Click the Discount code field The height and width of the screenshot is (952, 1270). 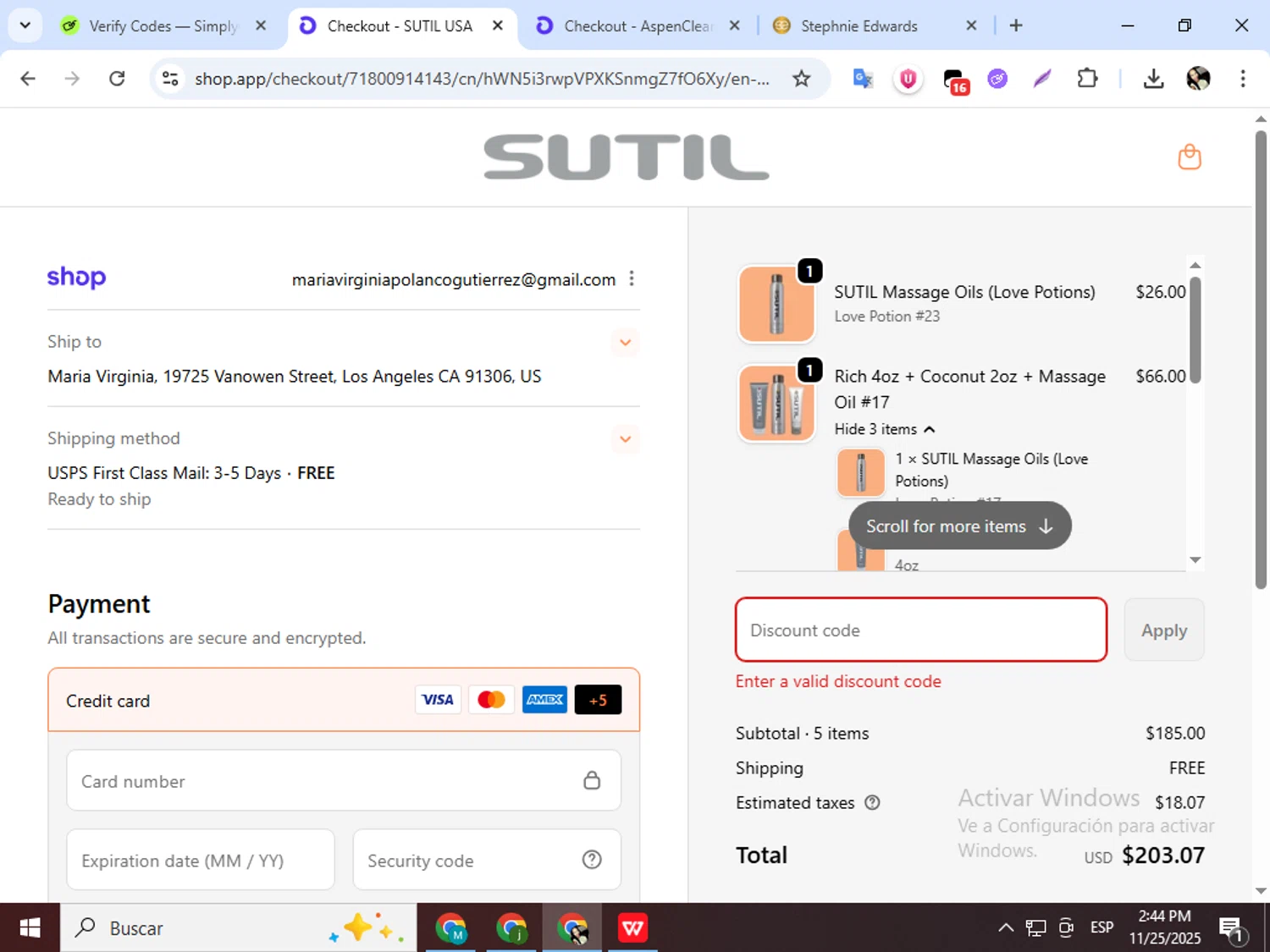click(x=921, y=630)
